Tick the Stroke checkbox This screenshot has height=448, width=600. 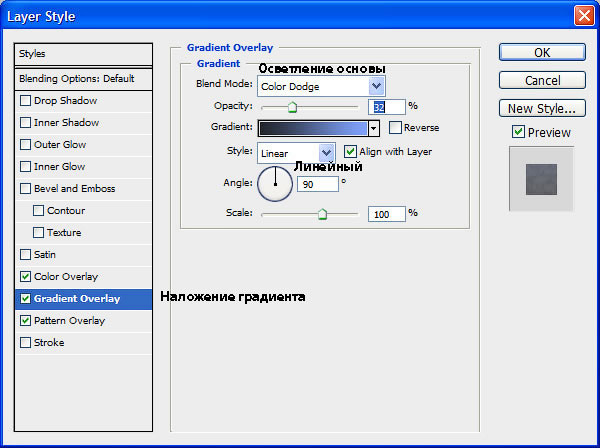pos(25,342)
